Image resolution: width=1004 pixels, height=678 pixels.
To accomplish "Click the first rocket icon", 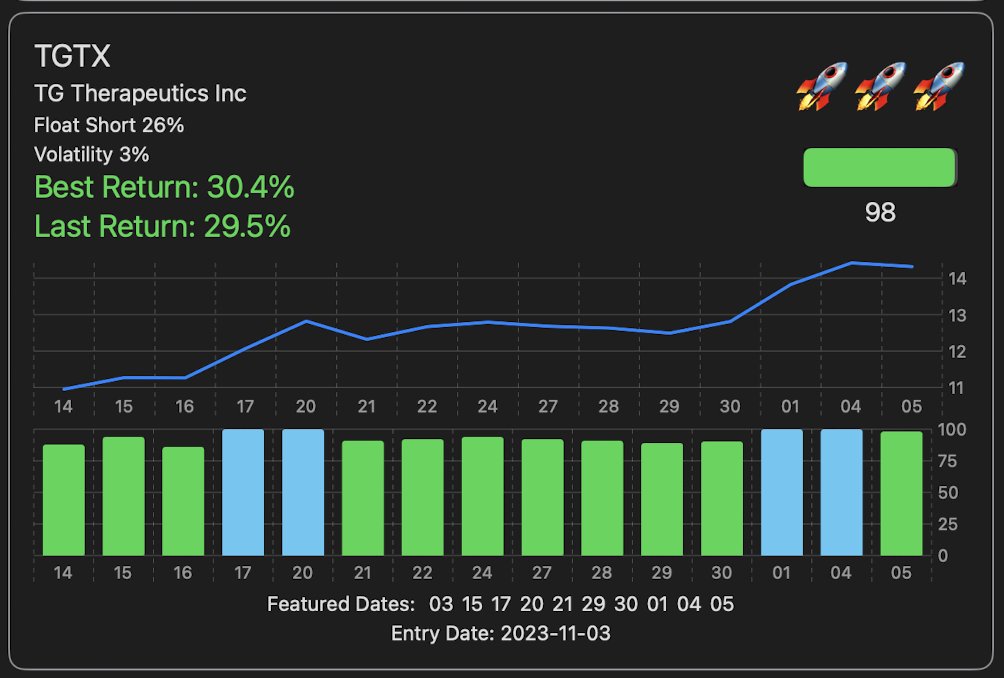I will click(x=822, y=86).
